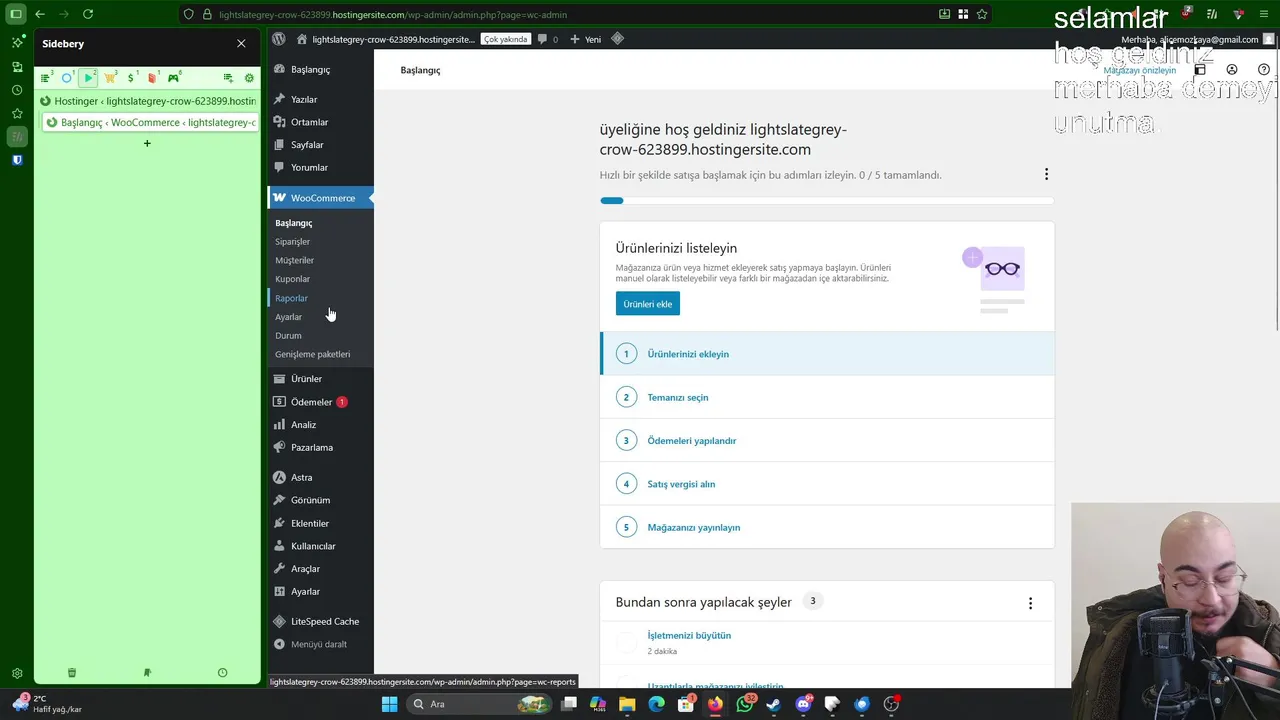
Task: Click Yeni in the admin bar
Action: 586,39
